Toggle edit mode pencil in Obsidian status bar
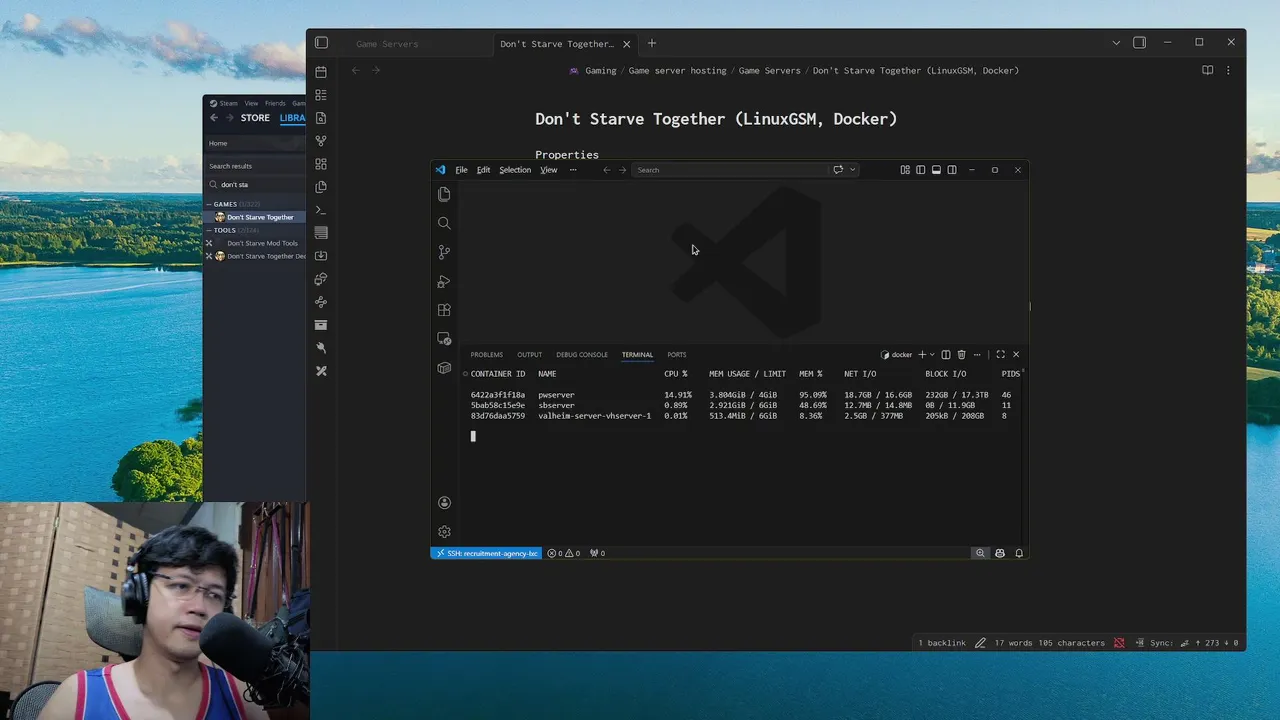The image size is (1280, 720). click(x=980, y=643)
